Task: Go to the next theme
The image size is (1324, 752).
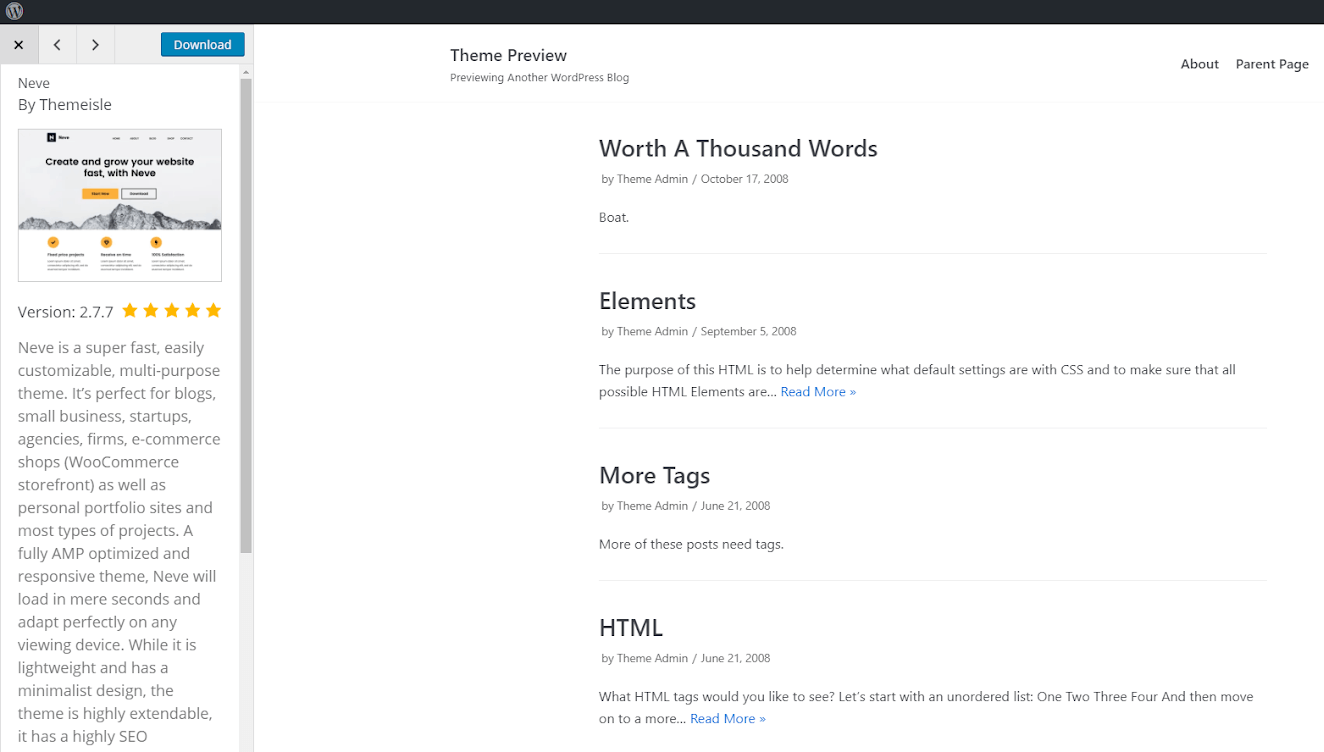Action: click(95, 44)
